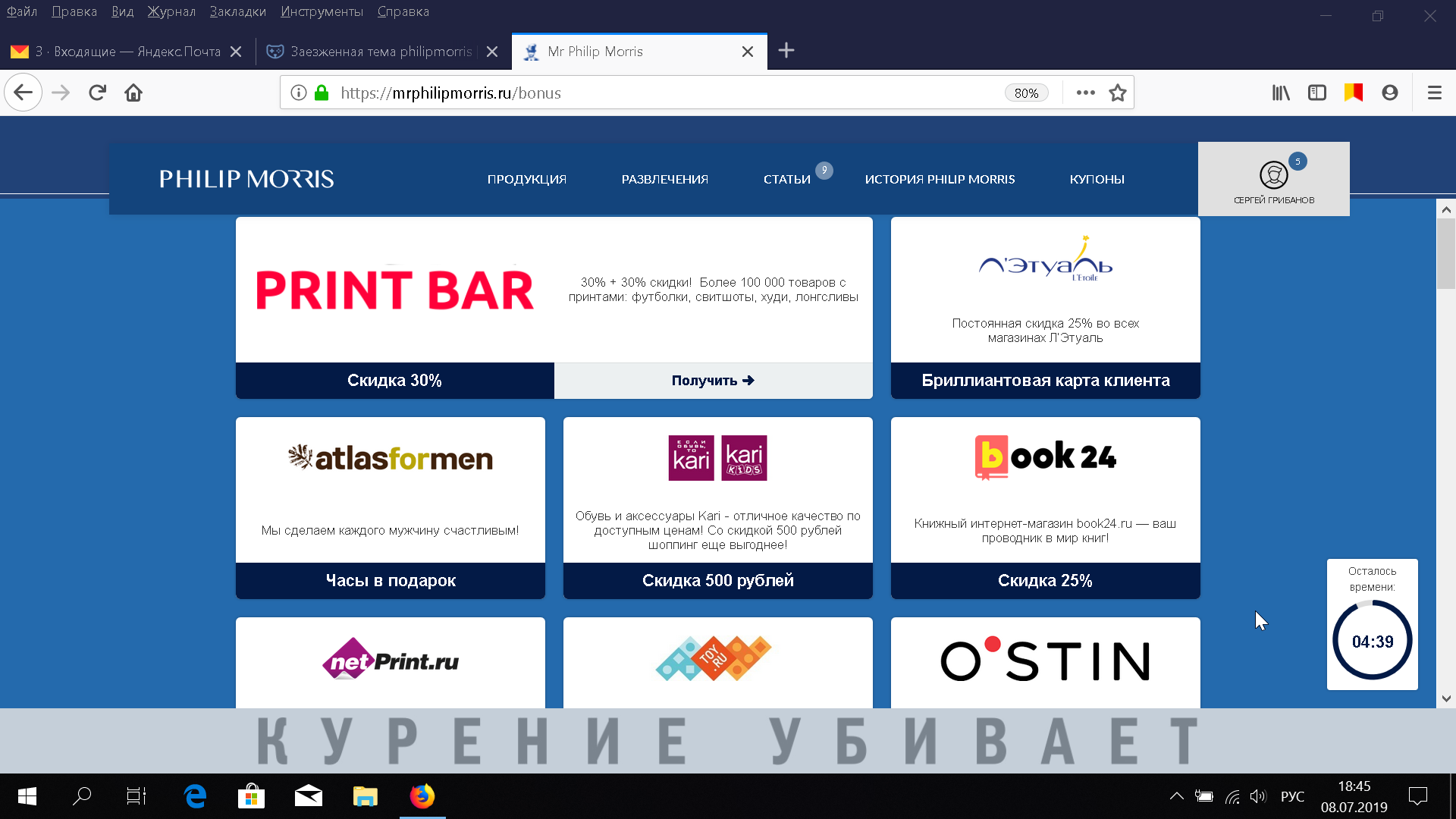
Task: Click the 'Часы в подарок' offer button
Action: (391, 581)
